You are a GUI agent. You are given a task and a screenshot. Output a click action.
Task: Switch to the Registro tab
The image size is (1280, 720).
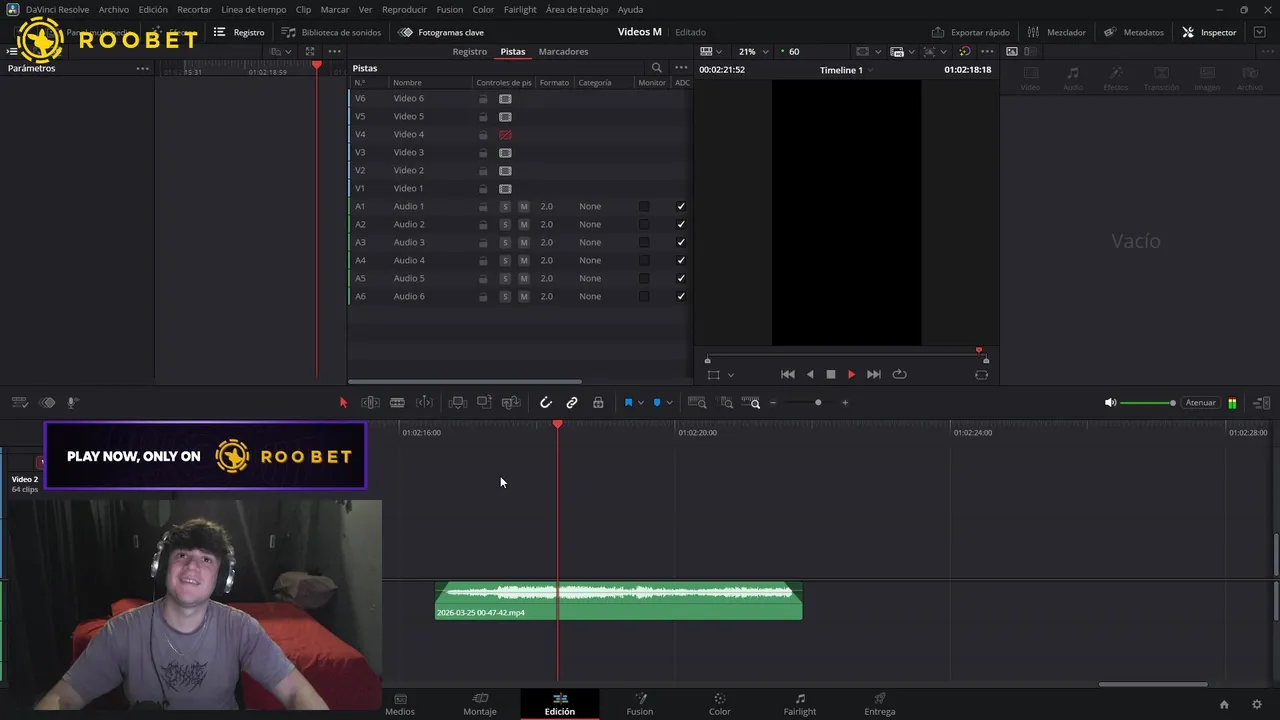(x=469, y=51)
